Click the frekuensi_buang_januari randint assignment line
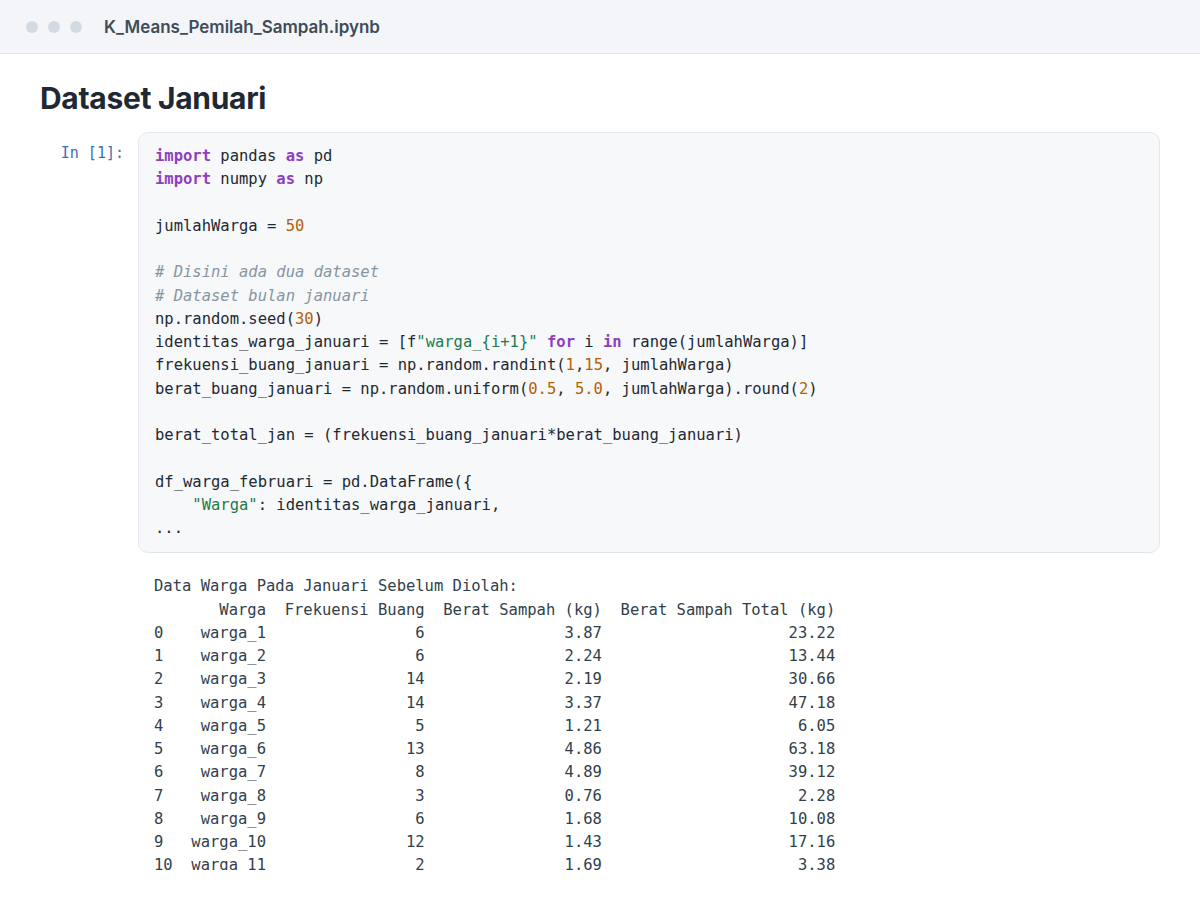Image resolution: width=1200 pixels, height=900 pixels. tap(444, 365)
